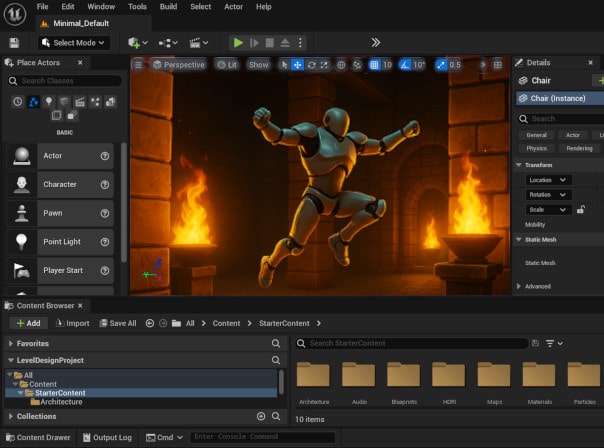Click the Eject button in play controls

[x=285, y=43]
